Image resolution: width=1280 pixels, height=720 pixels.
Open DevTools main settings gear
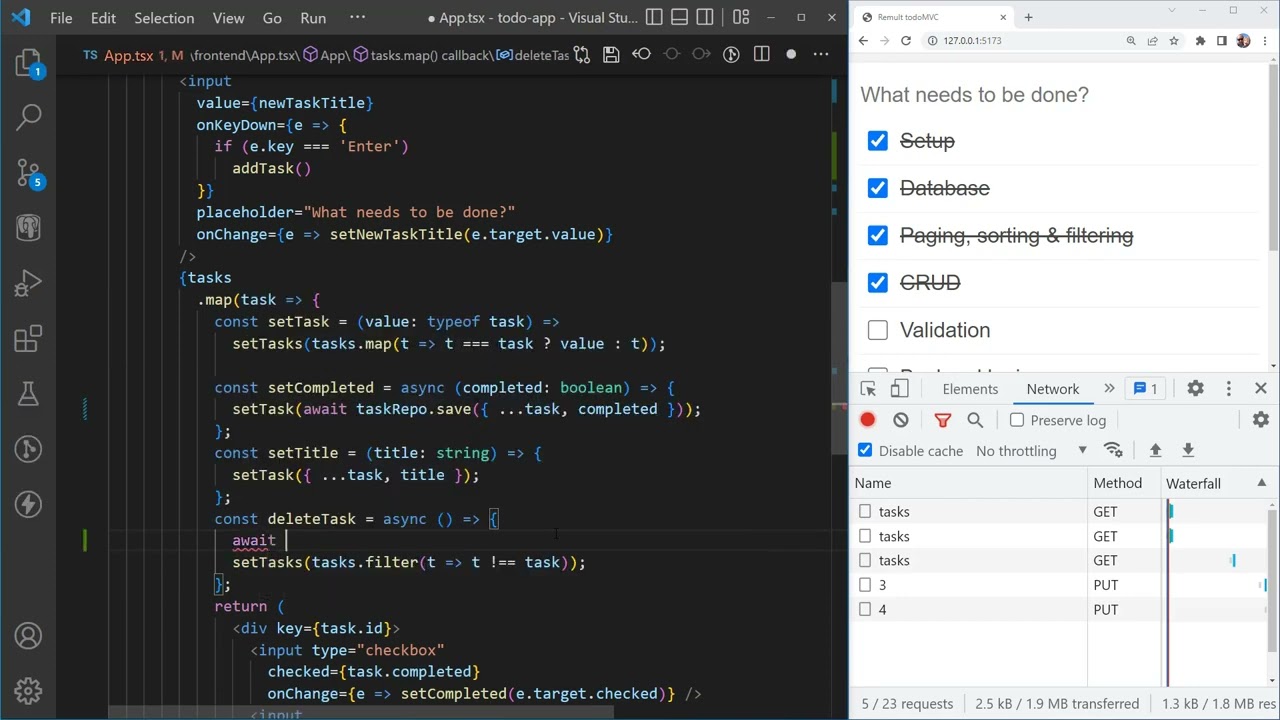click(1195, 389)
